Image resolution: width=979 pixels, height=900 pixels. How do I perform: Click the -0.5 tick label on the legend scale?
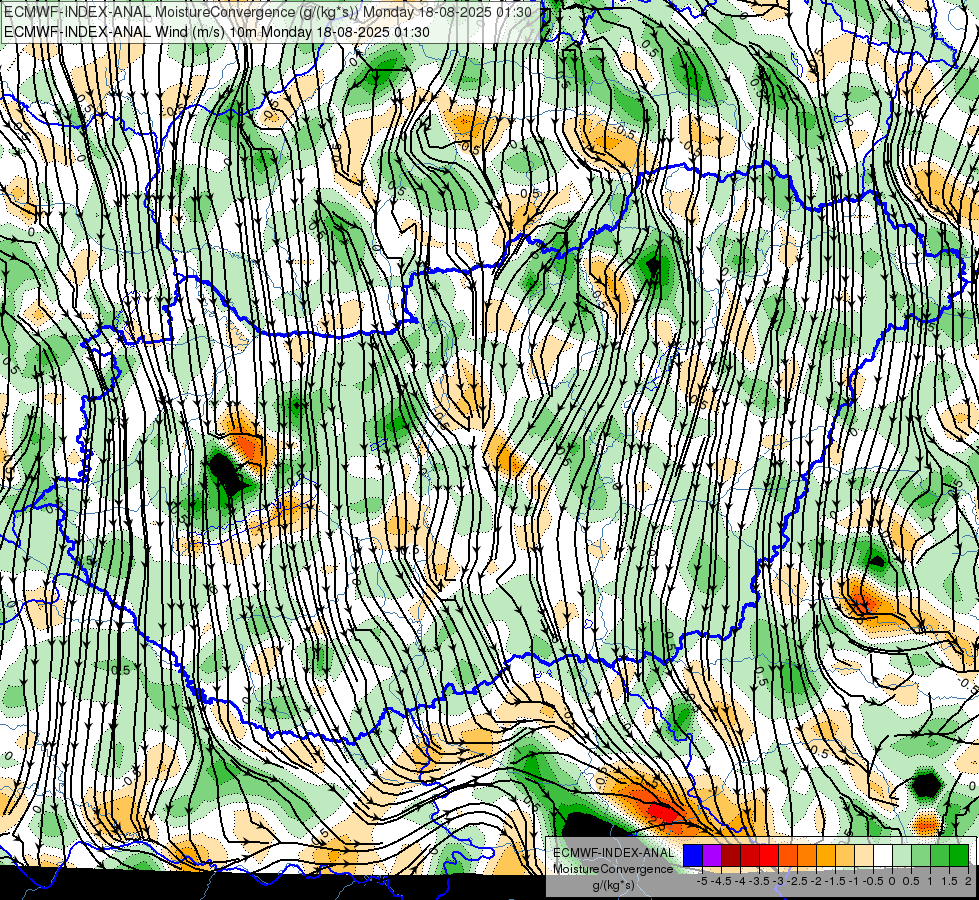873,881
